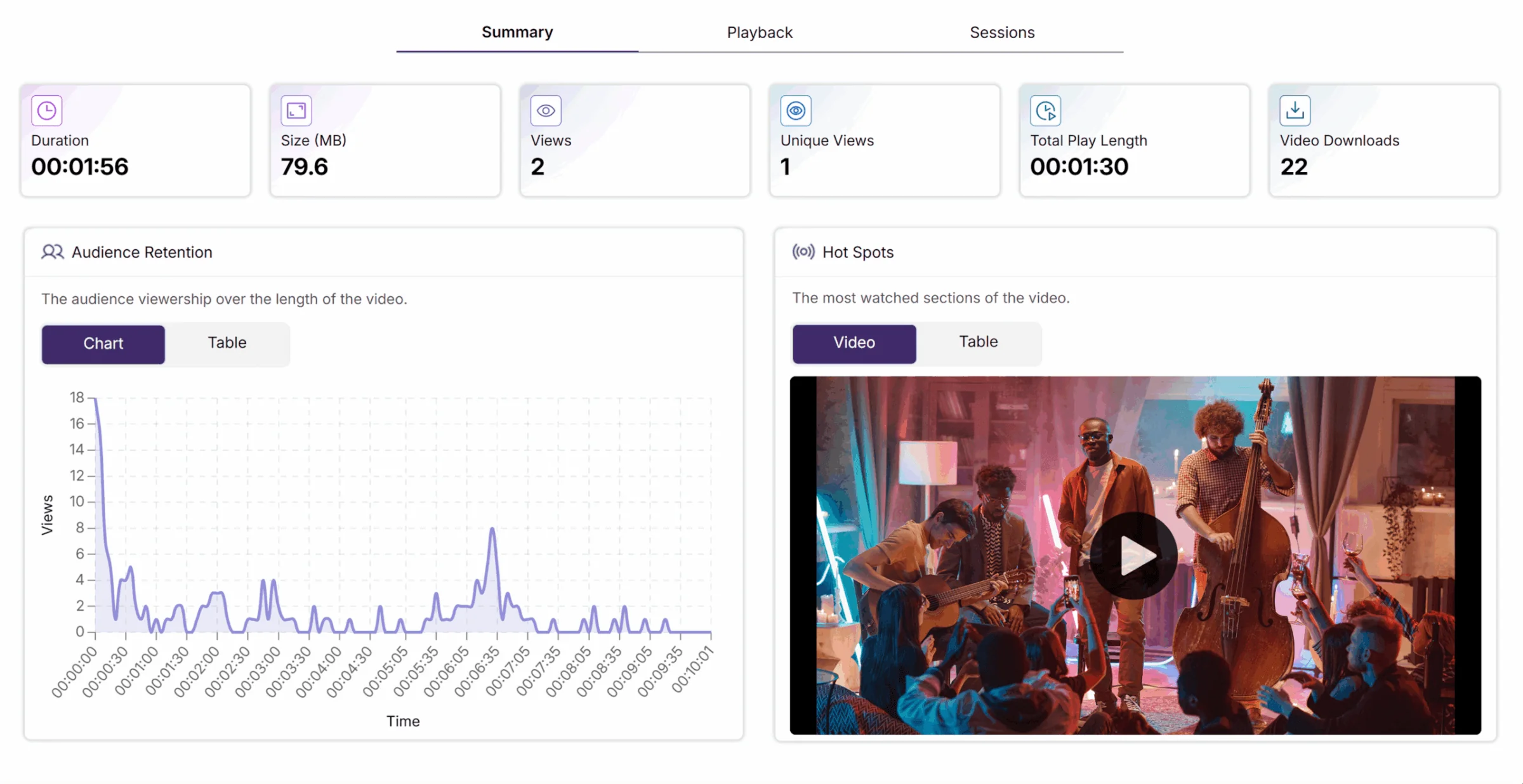Viewport: 1523px width, 784px height.
Task: Show Hot Spots in Table view
Action: (978, 342)
